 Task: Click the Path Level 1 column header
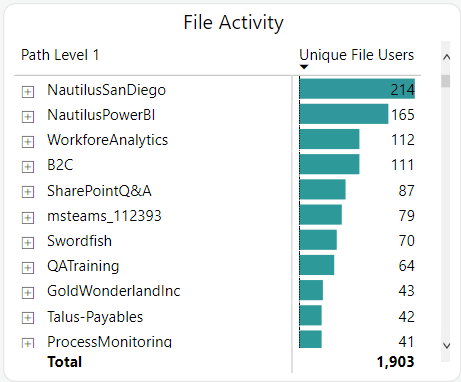click(x=60, y=55)
